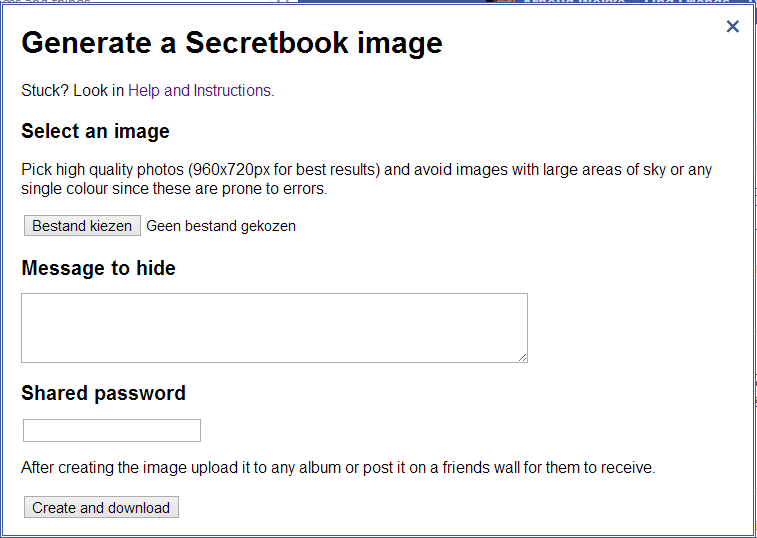The height and width of the screenshot is (538, 757).
Task: Click the photo quality advice paragraph
Action: pyautogui.click(x=366, y=179)
